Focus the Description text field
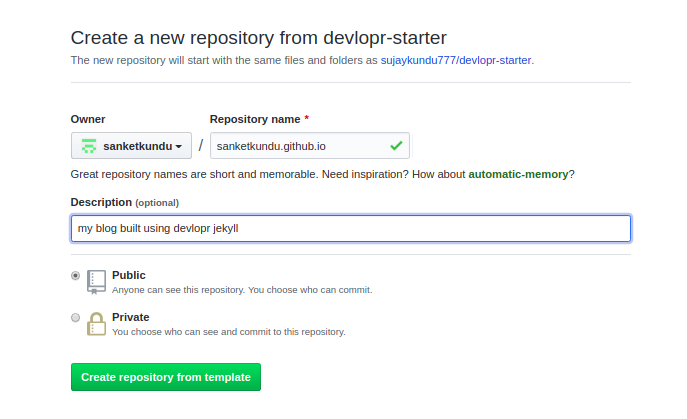The height and width of the screenshot is (419, 687). click(351, 228)
